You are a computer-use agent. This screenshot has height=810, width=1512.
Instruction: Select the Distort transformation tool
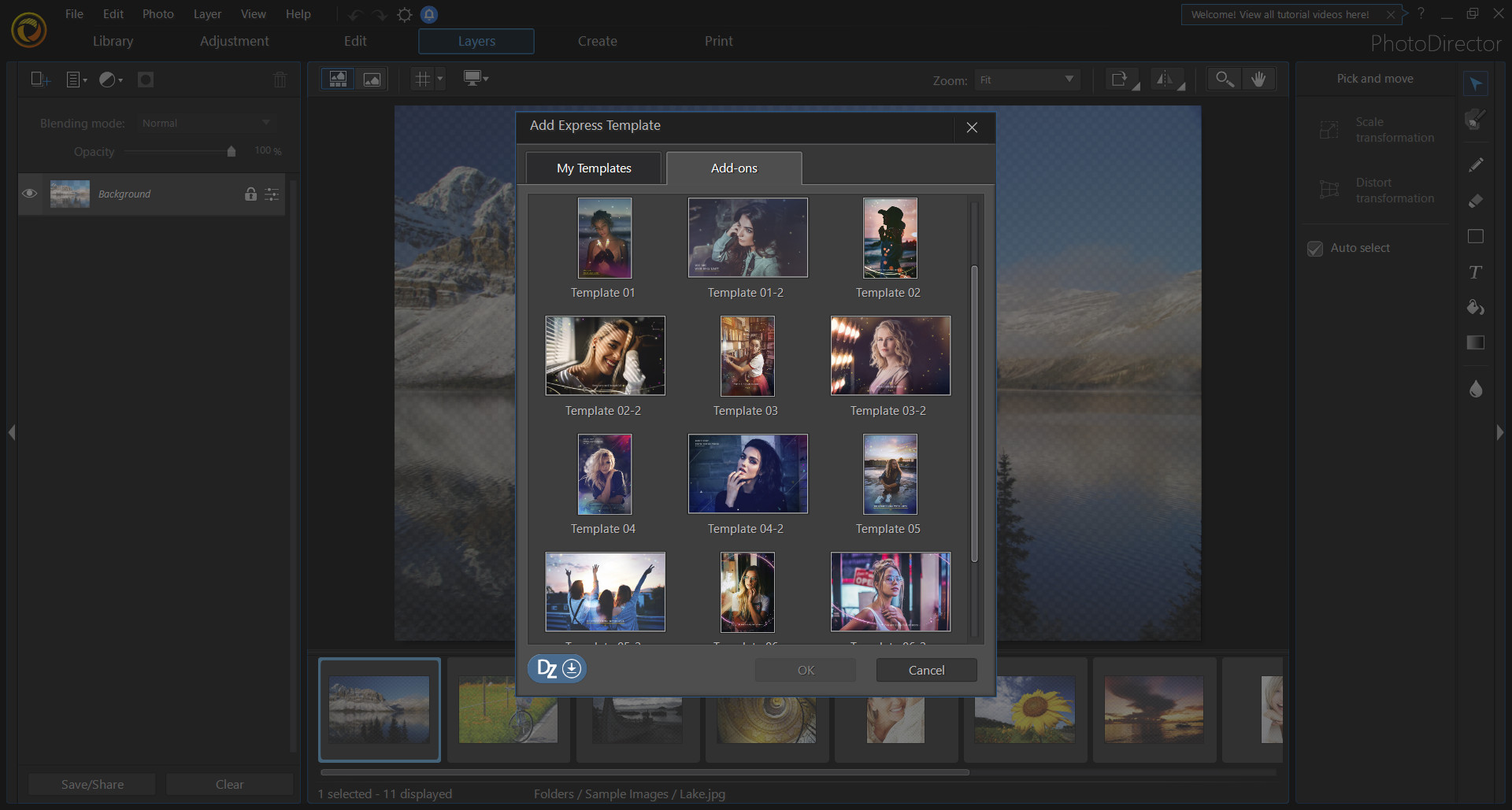1375,190
